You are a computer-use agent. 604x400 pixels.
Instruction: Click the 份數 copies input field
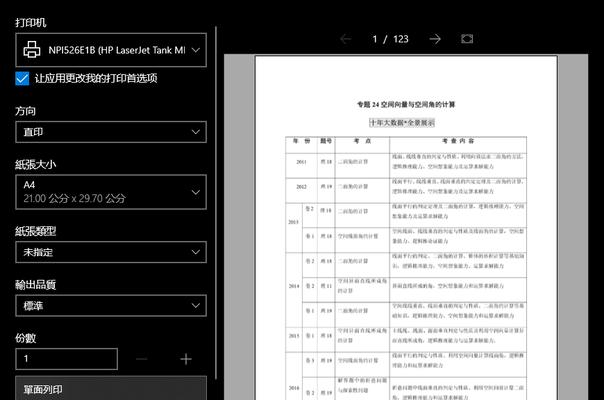click(67, 359)
